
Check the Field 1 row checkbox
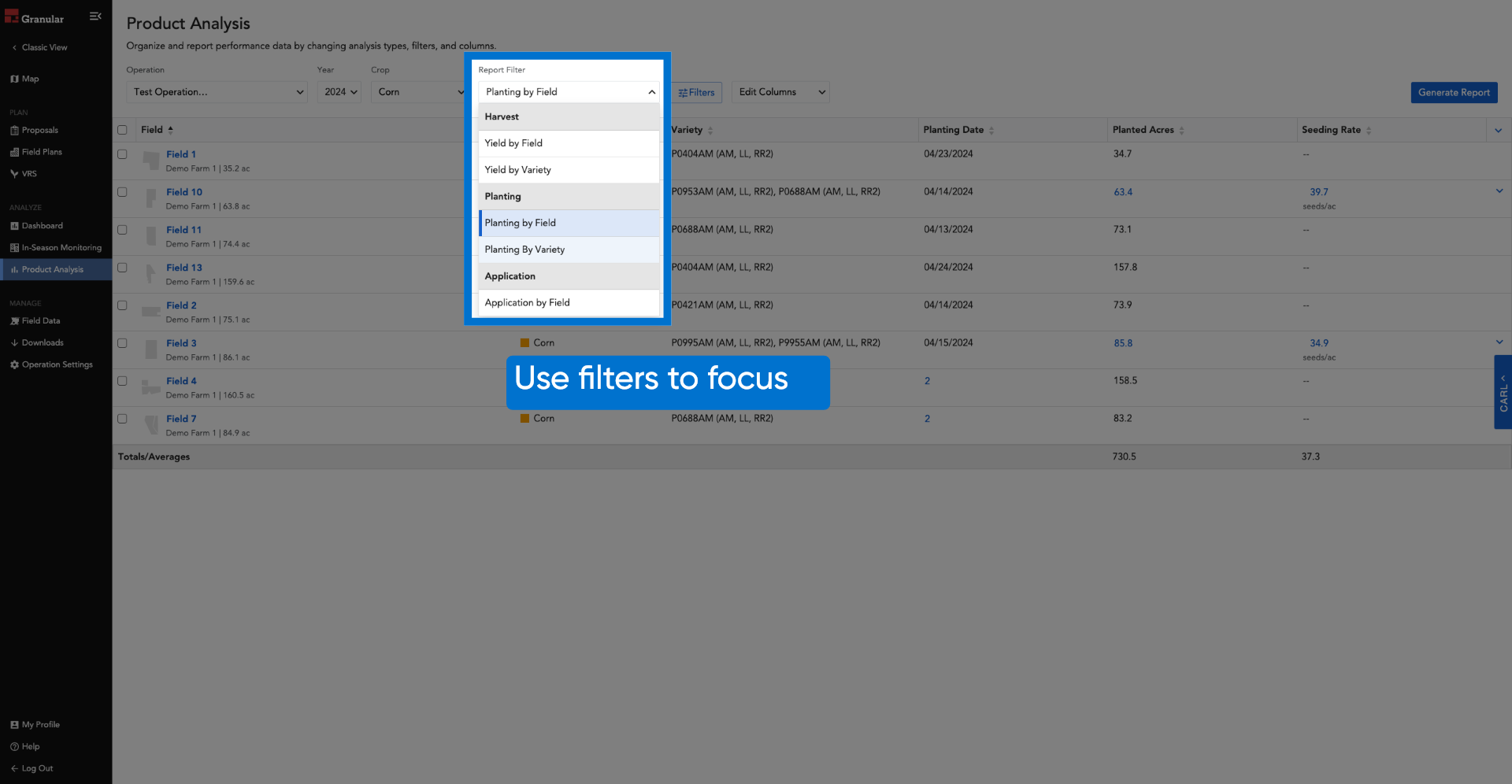coord(122,154)
